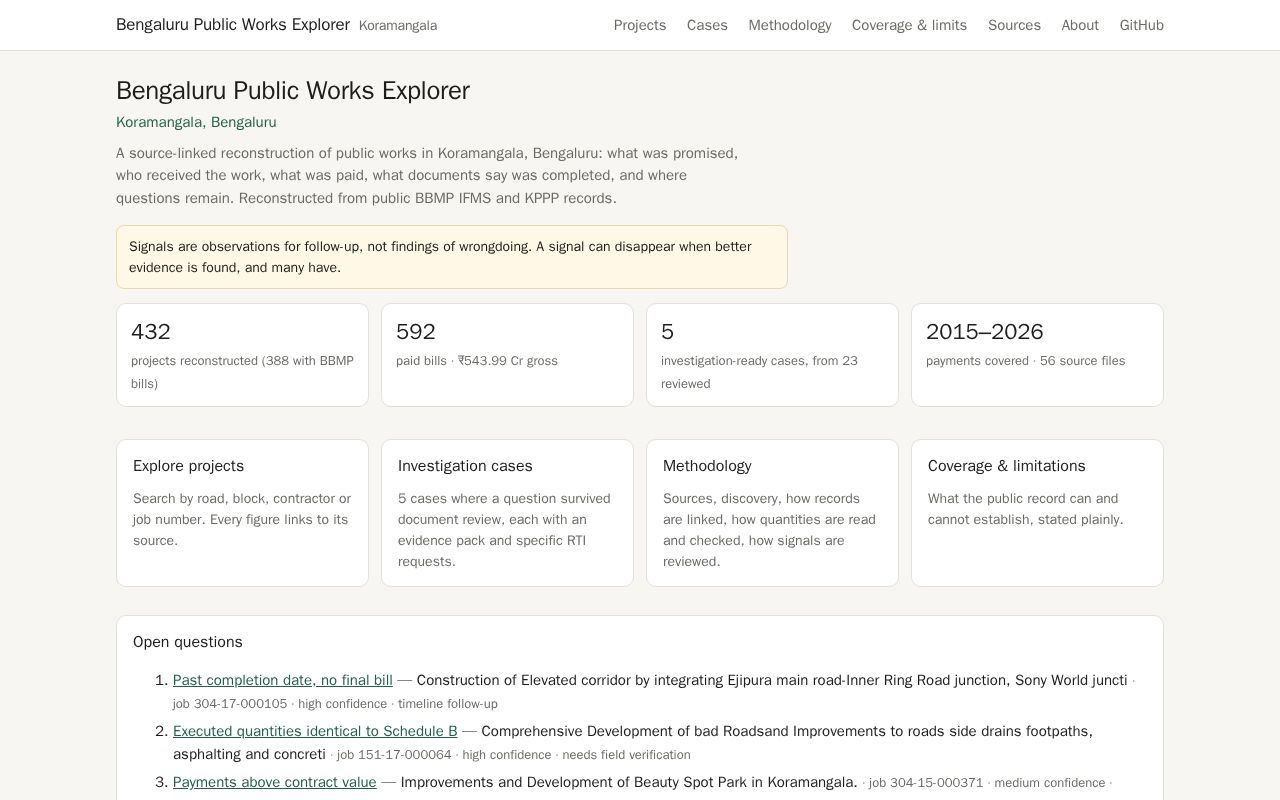This screenshot has width=1280, height=800.
Task: Click the 'Koramangala, Bengaluru' subtitle
Action: (196, 122)
